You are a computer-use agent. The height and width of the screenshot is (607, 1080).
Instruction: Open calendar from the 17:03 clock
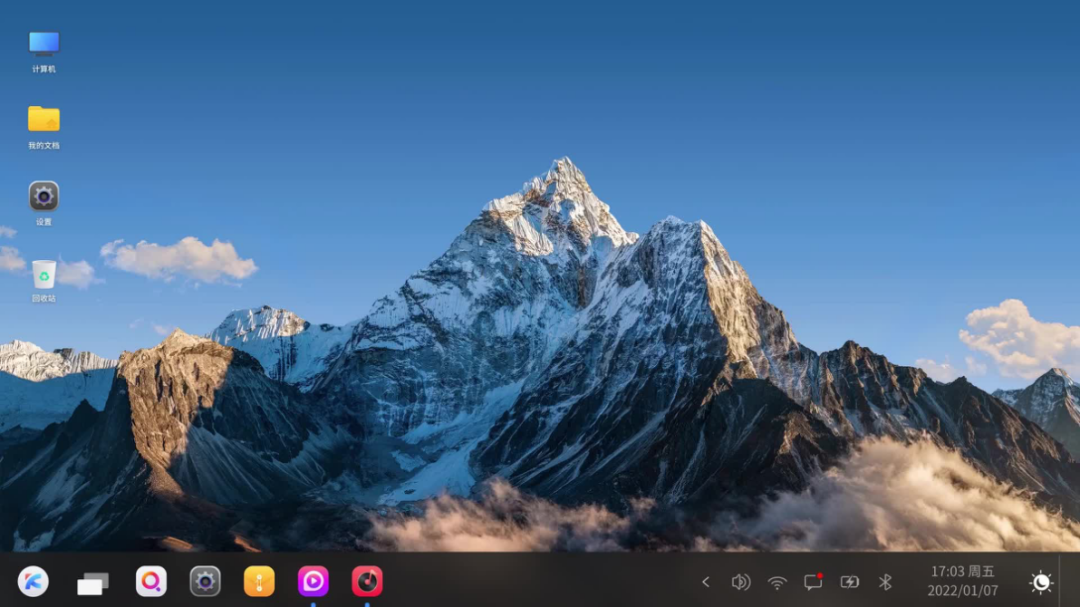pyautogui.click(x=962, y=581)
